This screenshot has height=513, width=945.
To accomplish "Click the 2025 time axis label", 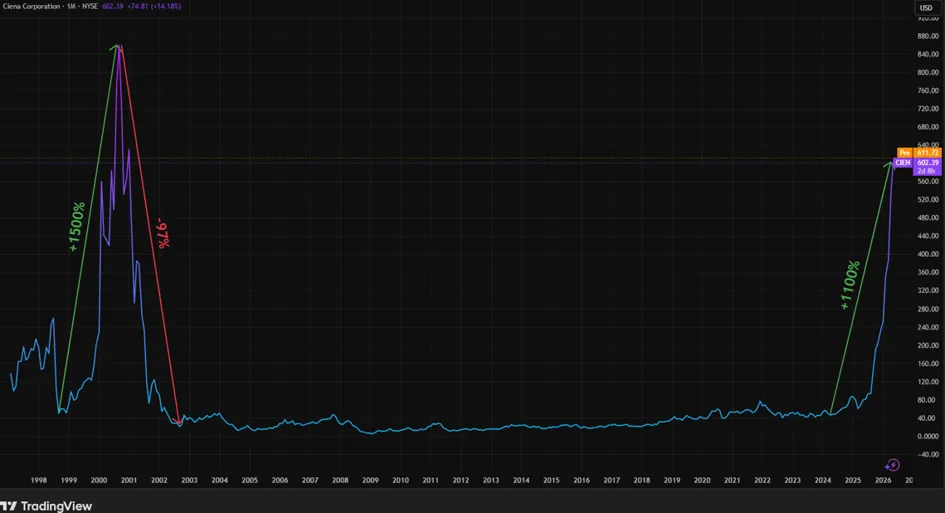I will (853, 480).
